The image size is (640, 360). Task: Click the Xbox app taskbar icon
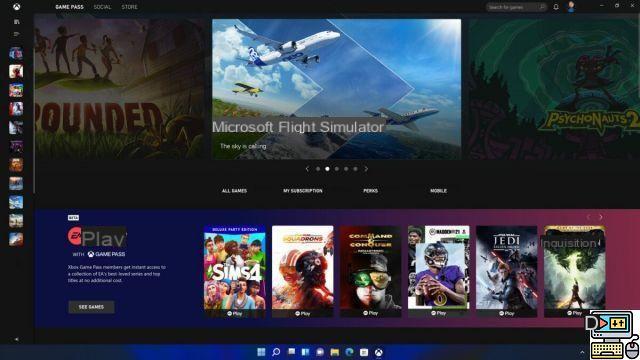[379, 352]
